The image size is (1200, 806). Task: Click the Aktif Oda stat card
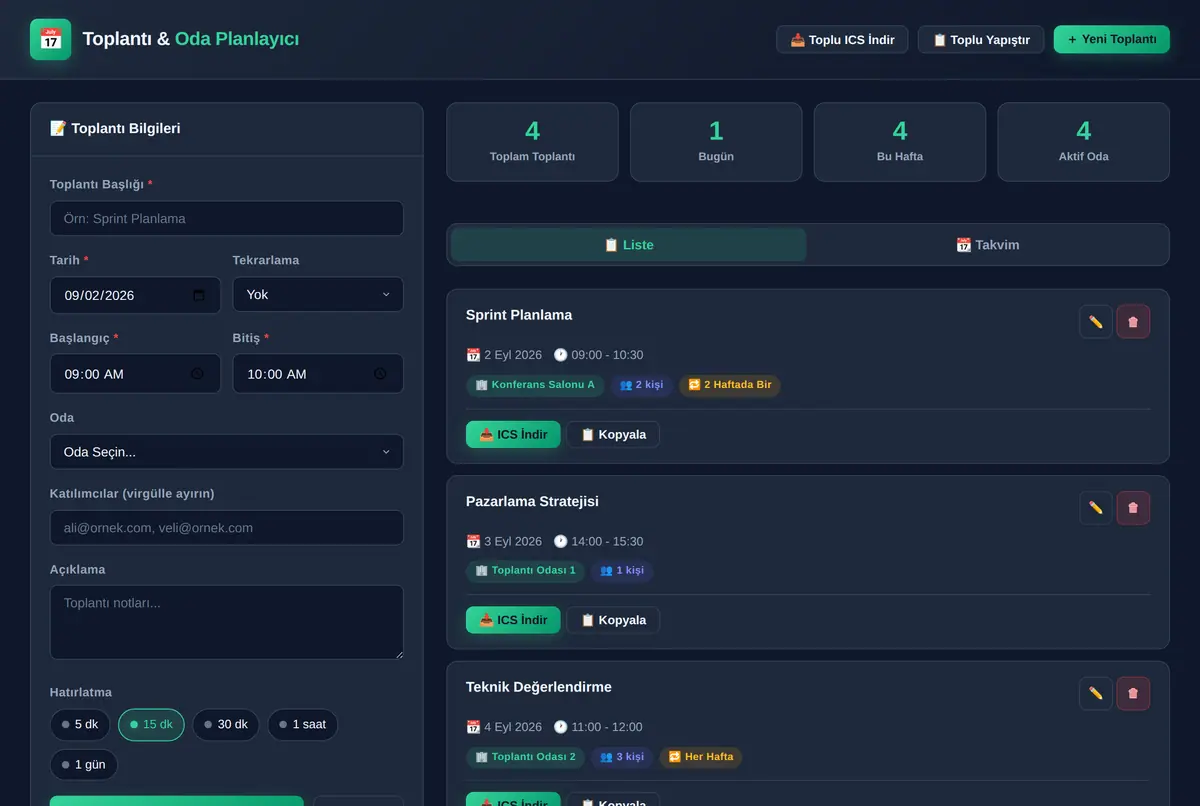1084,142
